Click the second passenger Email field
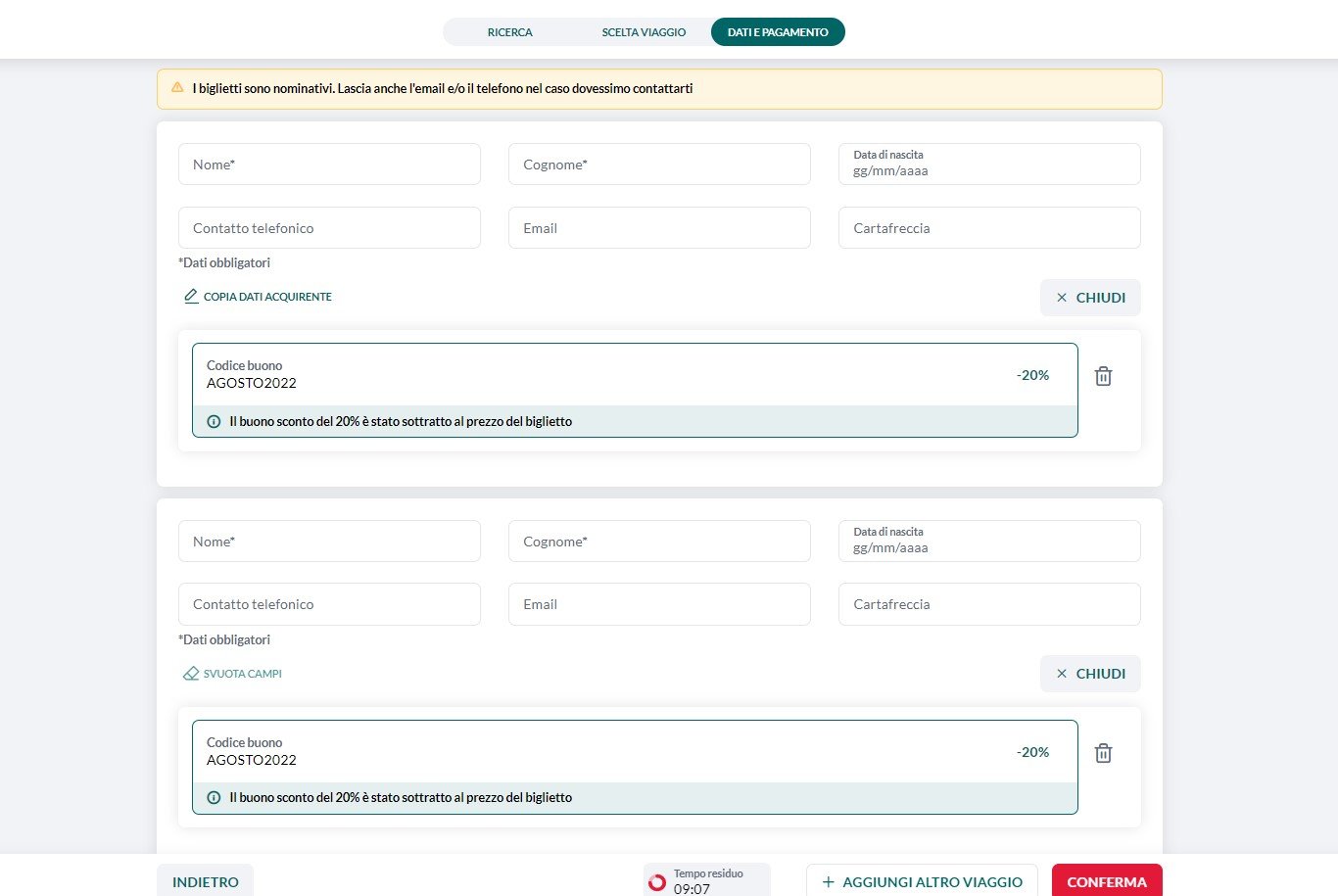 pos(659,604)
